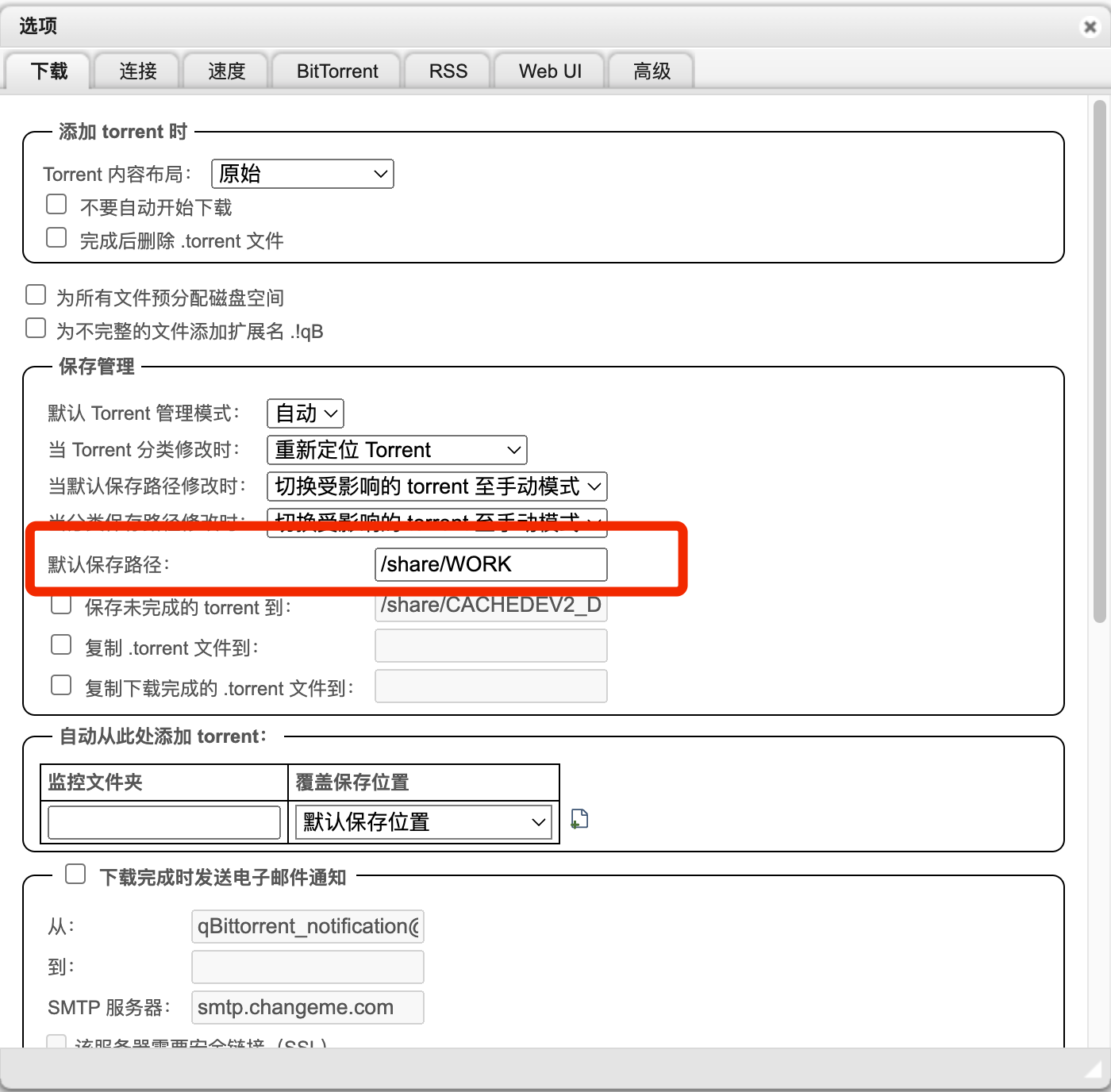The image size is (1111, 1092).
Task: Check 为不完整的文件添加扩展名 .!qB
Action: point(35,327)
